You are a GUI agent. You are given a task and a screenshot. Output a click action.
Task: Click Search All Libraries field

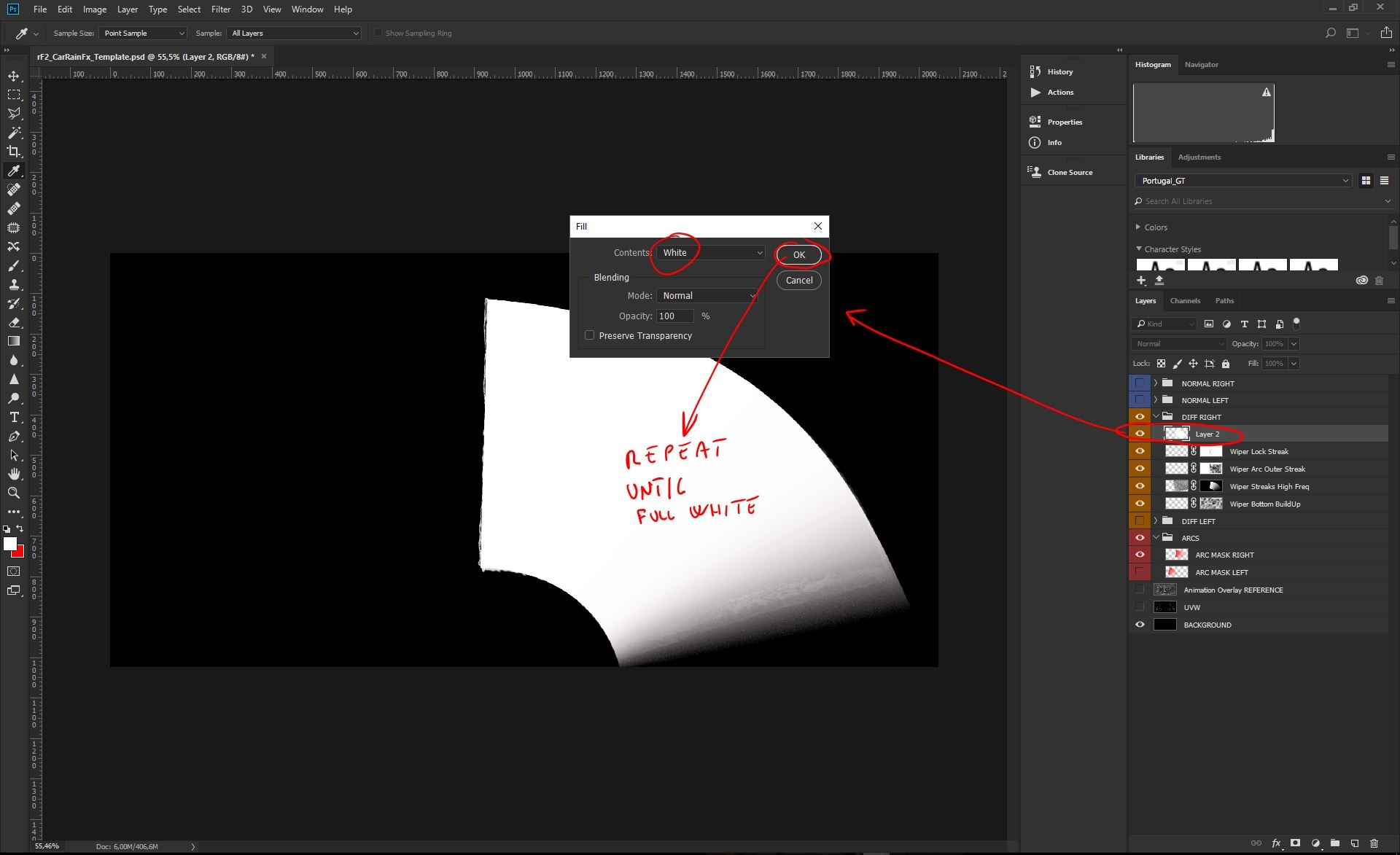[x=1261, y=201]
